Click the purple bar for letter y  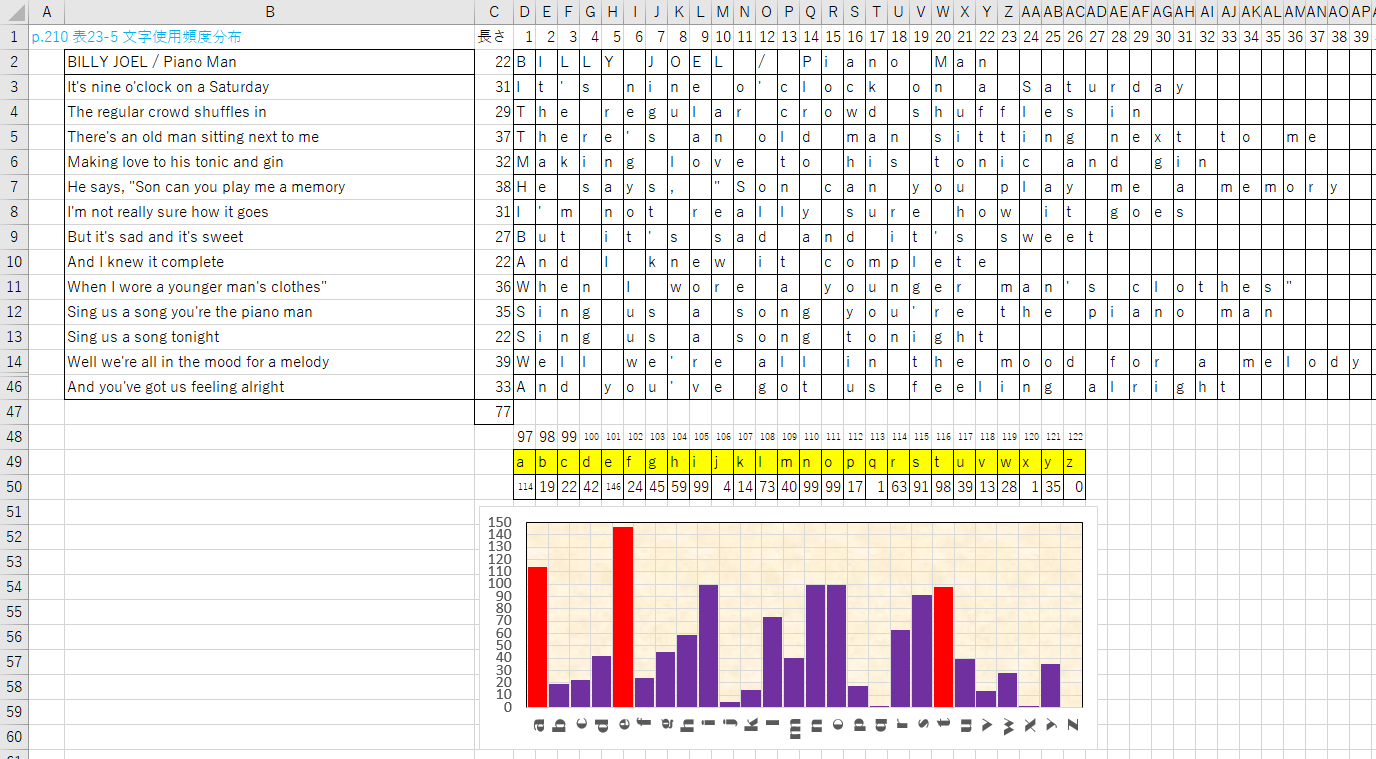(x=1050, y=685)
